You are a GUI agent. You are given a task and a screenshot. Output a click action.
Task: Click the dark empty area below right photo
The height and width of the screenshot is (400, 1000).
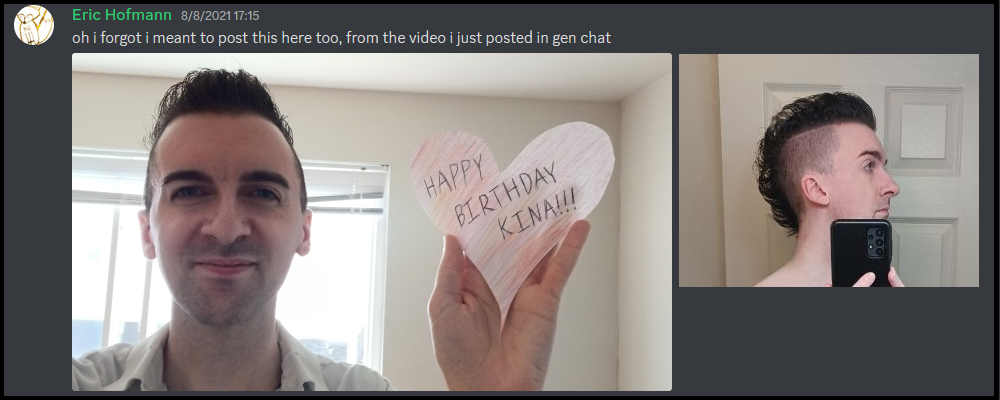click(829, 338)
